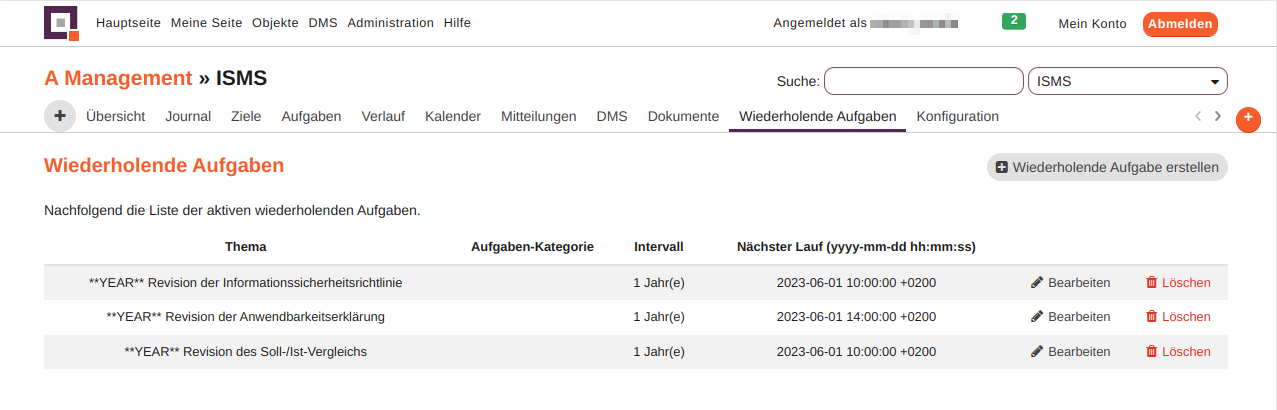Viewport: 1277px width, 410px height.
Task: Click Wiederholende Aufgabe erstellen button
Action: pyautogui.click(x=1107, y=168)
